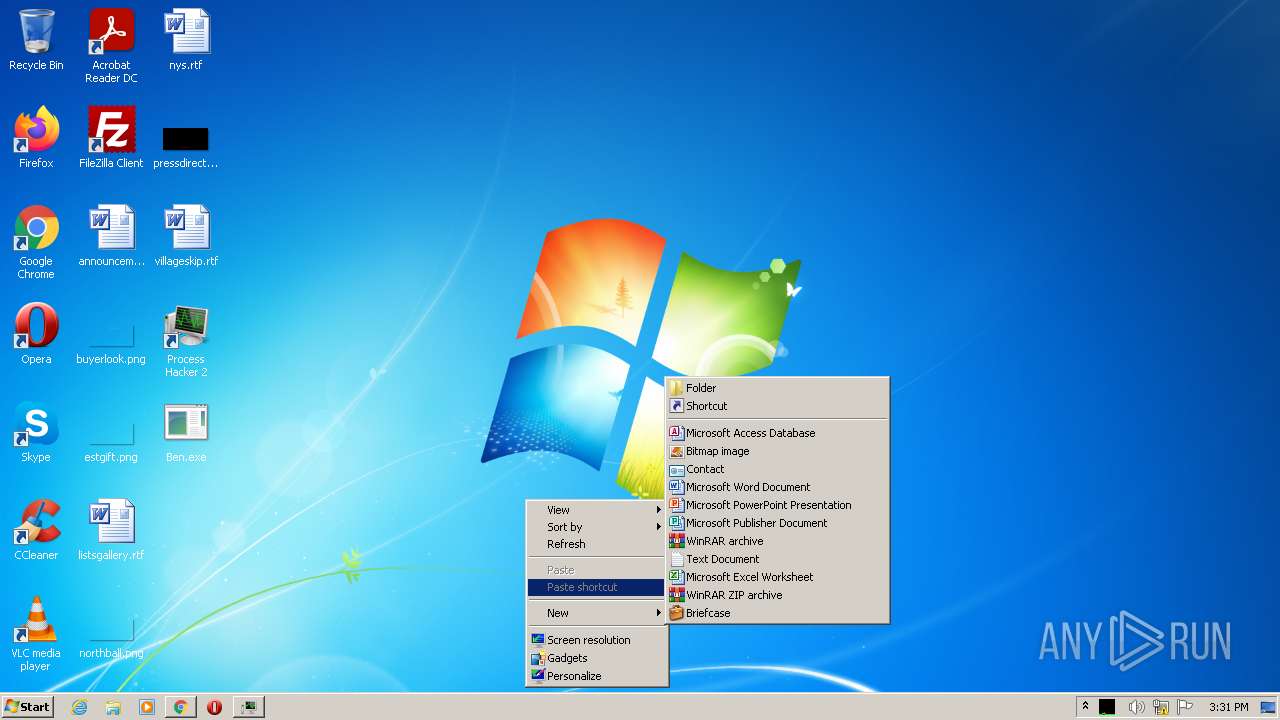This screenshot has height=720, width=1280.
Task: Choose Personalize in context menu
Action: (596, 676)
